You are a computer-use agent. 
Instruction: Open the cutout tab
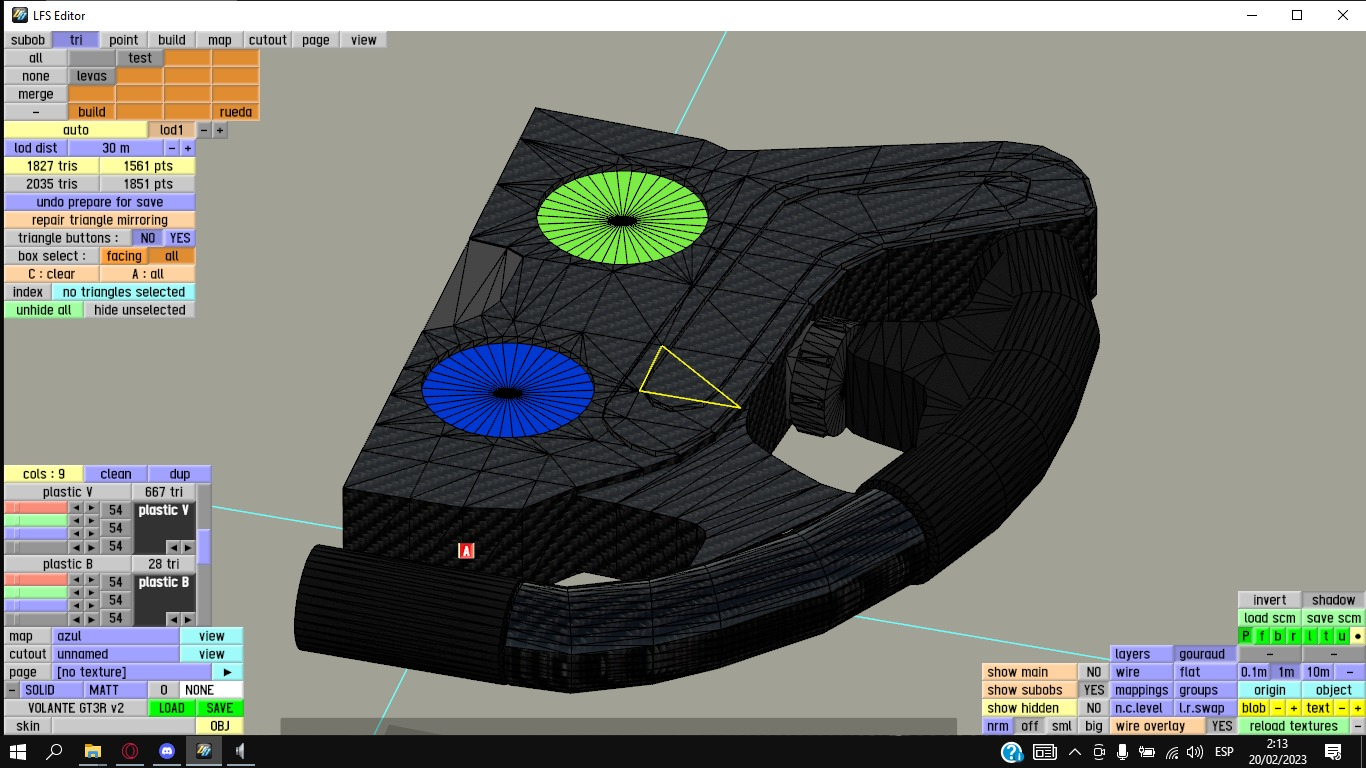tap(268, 40)
